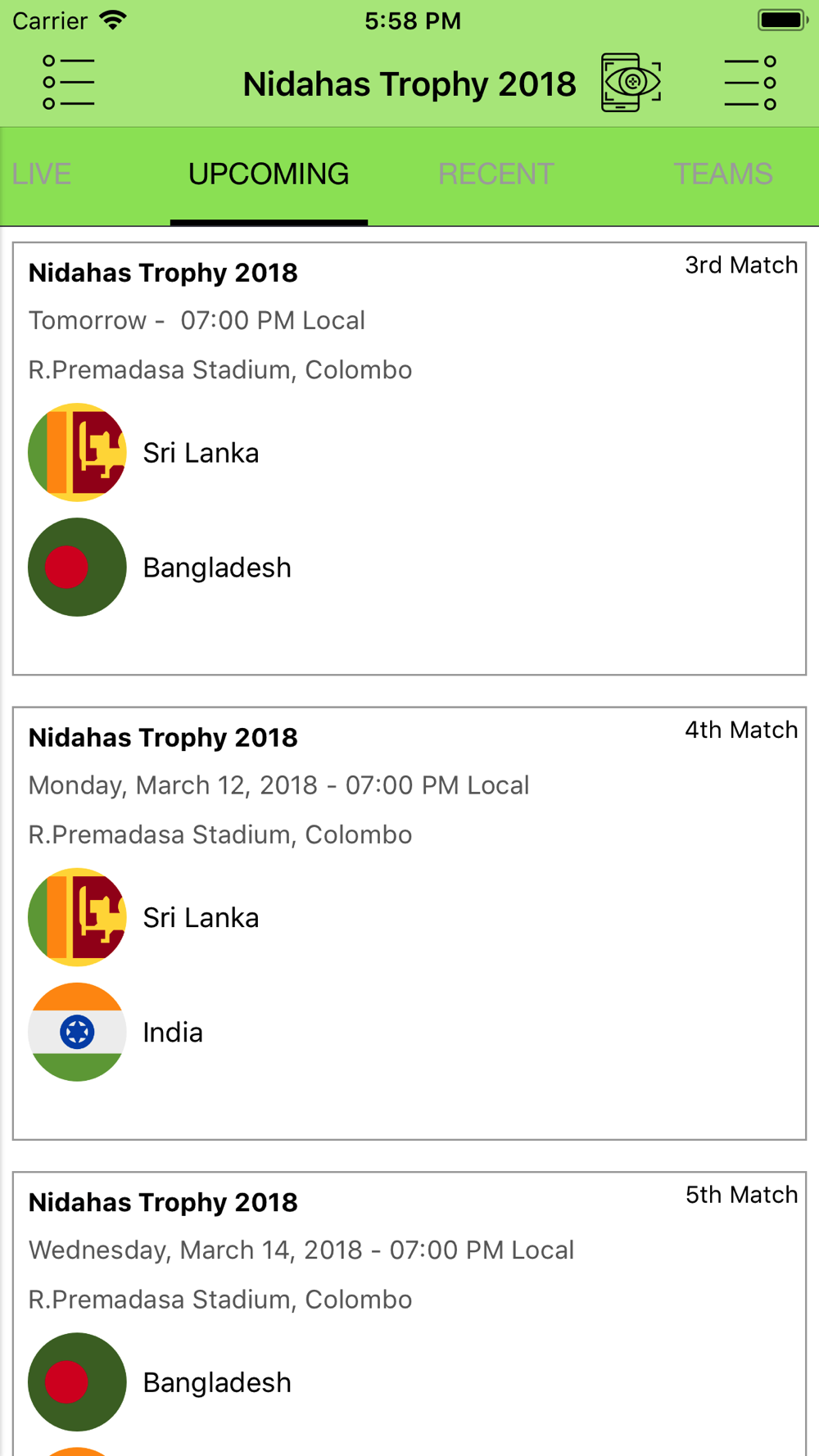Tap the battery status icon

click(x=783, y=20)
